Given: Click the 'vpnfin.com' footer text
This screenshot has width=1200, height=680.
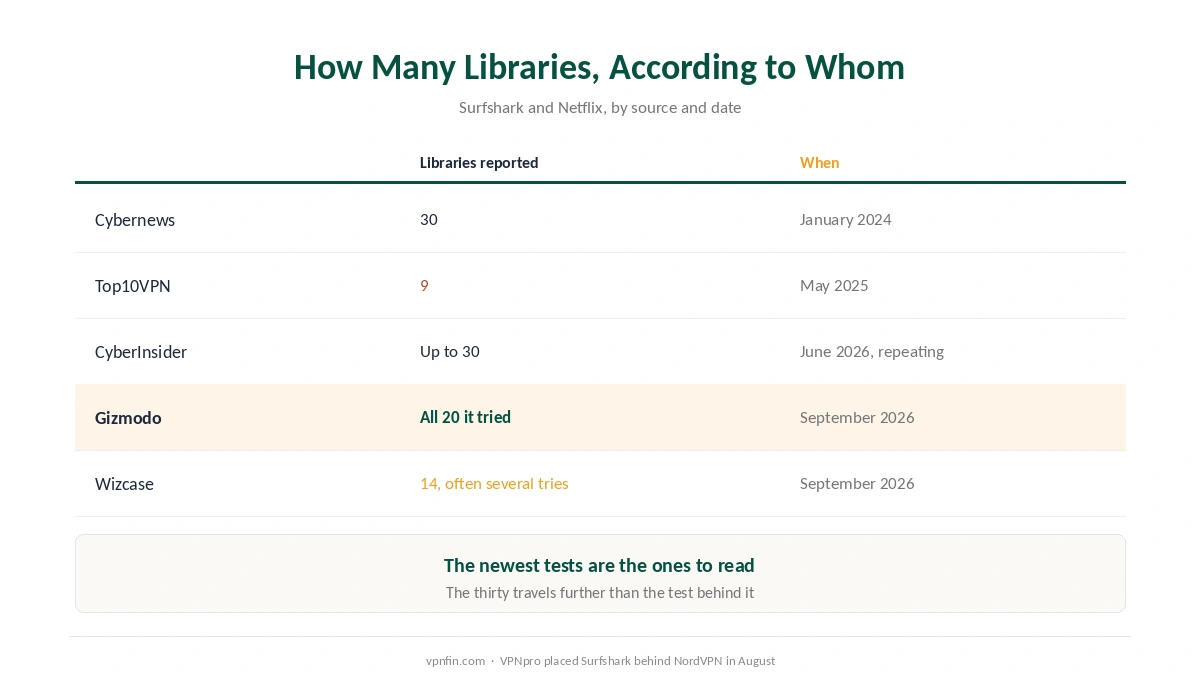Looking at the screenshot, I should tap(455, 661).
